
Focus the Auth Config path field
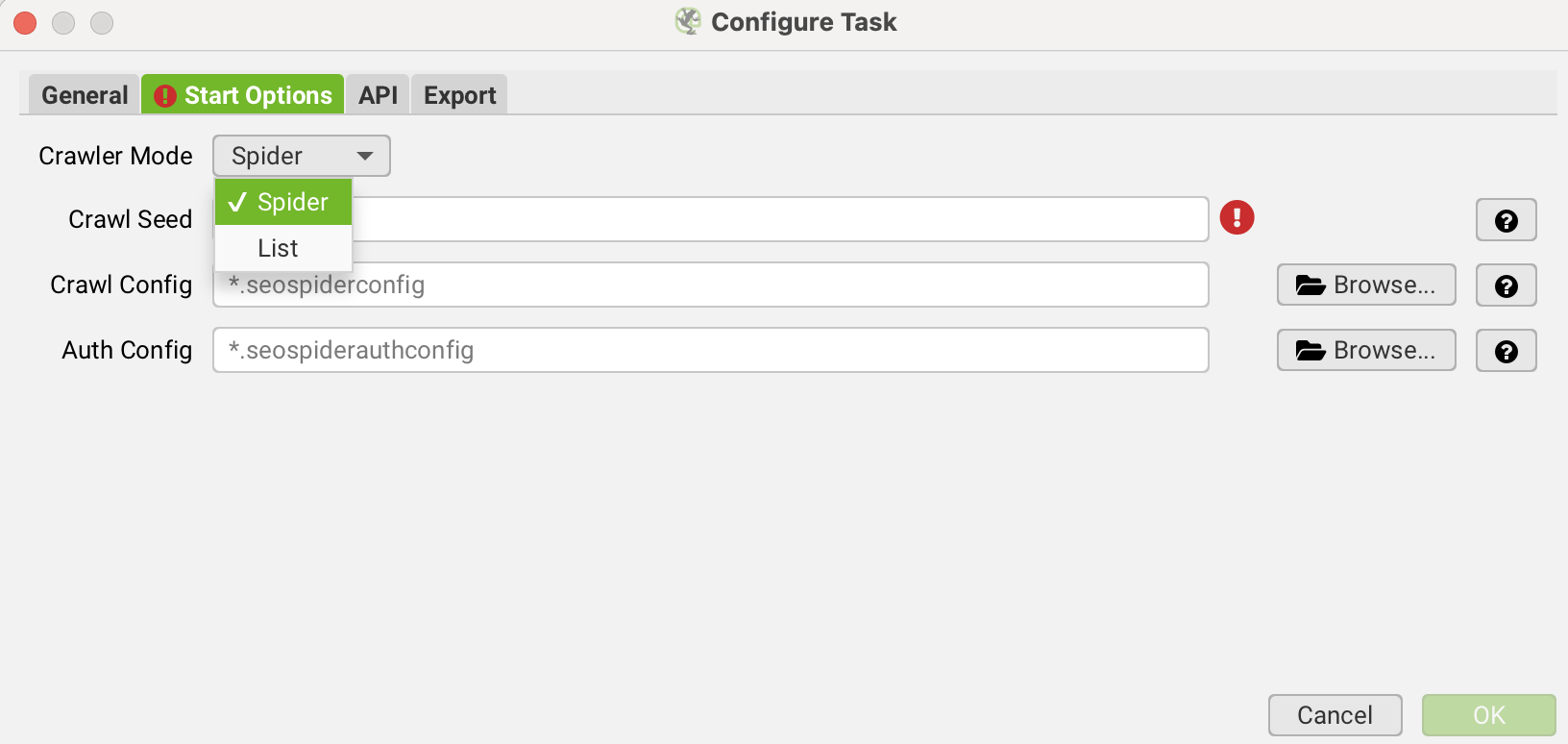click(710, 350)
